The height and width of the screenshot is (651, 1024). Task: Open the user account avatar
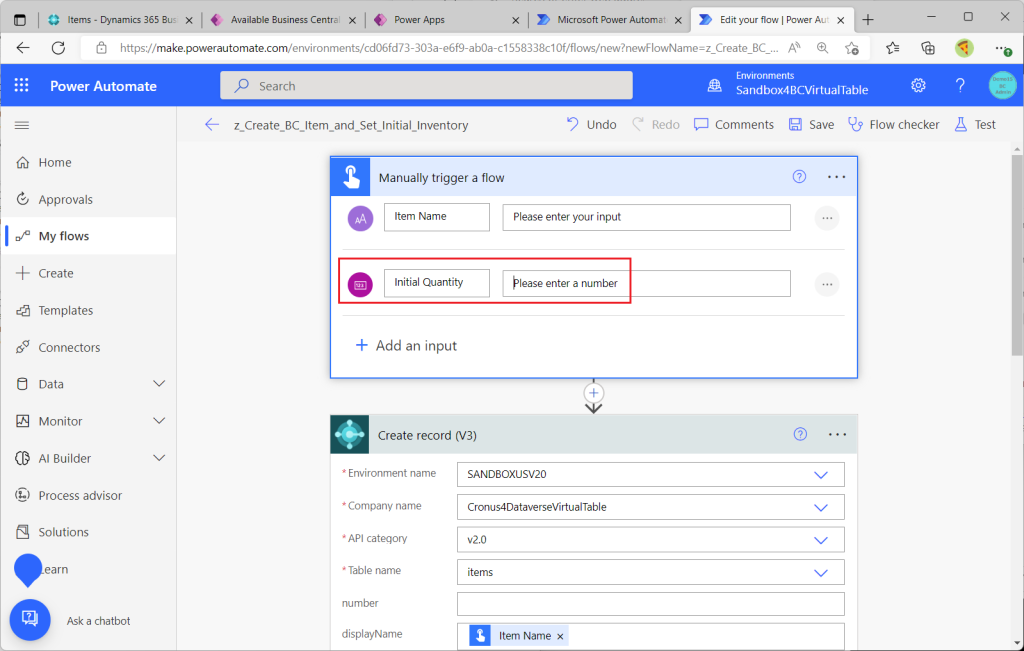[1002, 86]
